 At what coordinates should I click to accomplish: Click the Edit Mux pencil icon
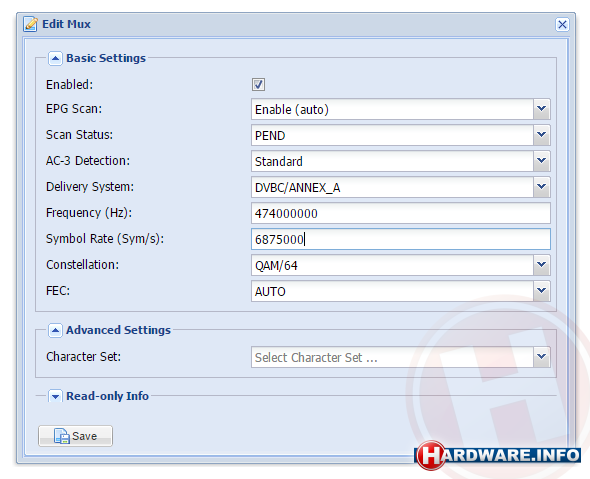tap(30, 24)
